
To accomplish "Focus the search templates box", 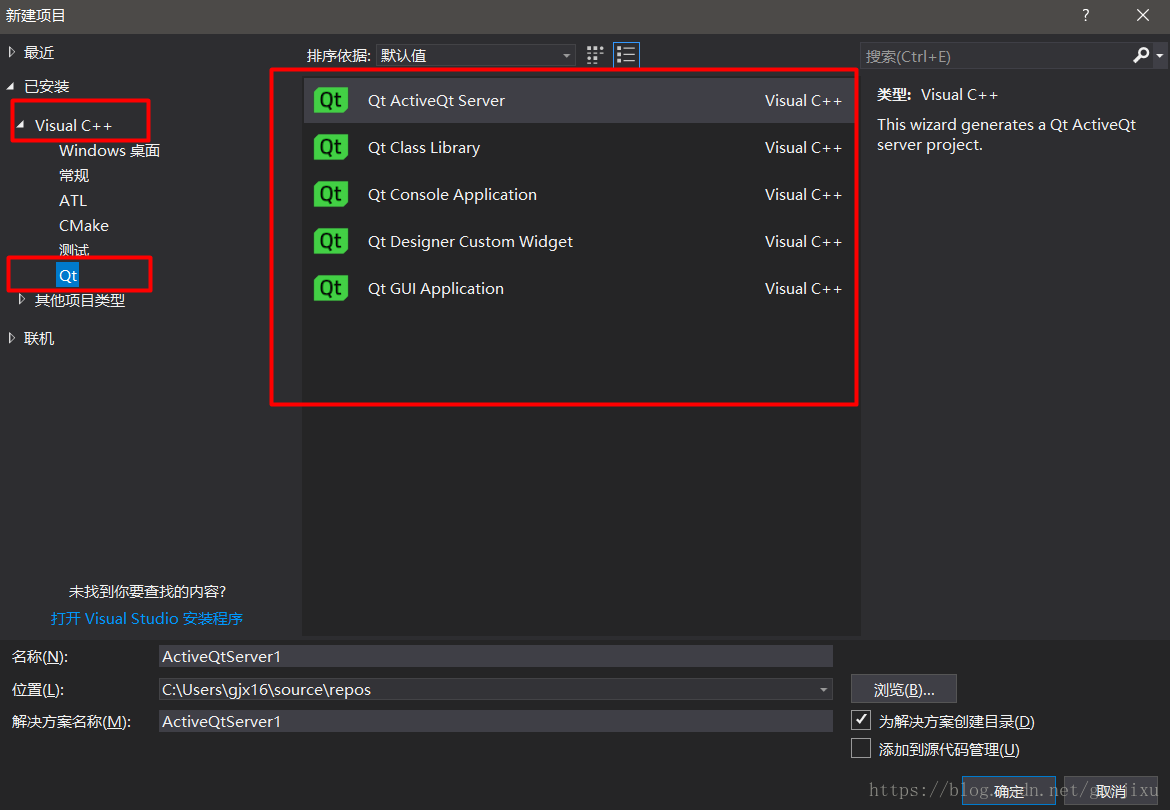I will 997,56.
